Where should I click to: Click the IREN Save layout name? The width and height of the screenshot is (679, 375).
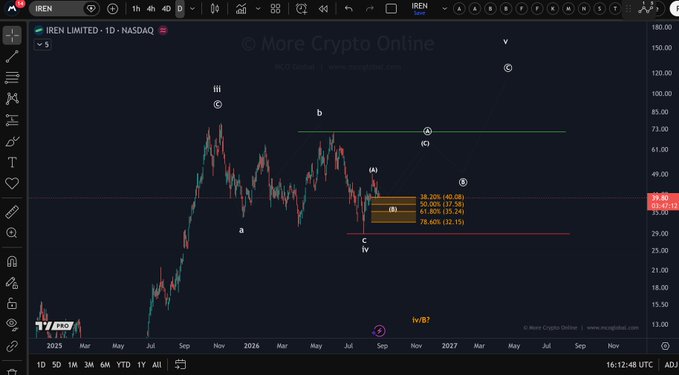coord(419,9)
